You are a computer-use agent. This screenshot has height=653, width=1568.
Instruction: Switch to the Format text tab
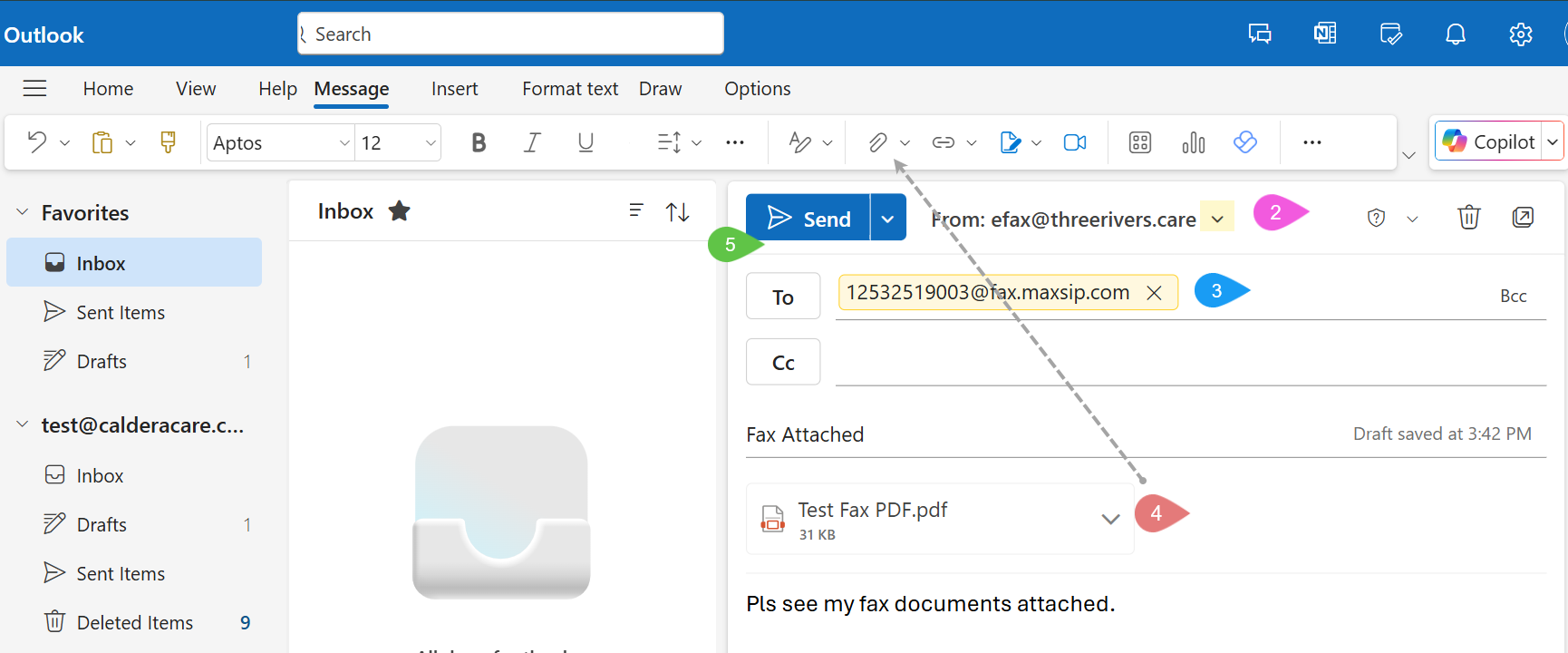coord(570,89)
